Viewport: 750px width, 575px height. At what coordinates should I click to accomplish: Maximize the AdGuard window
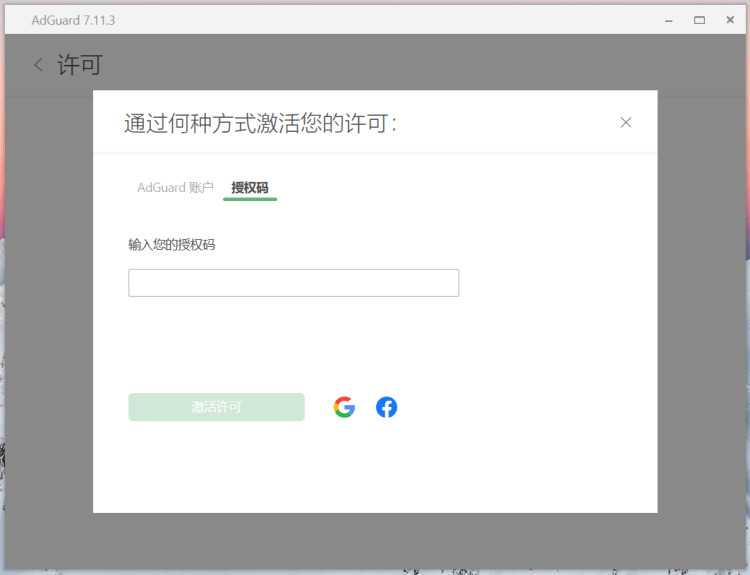699,20
